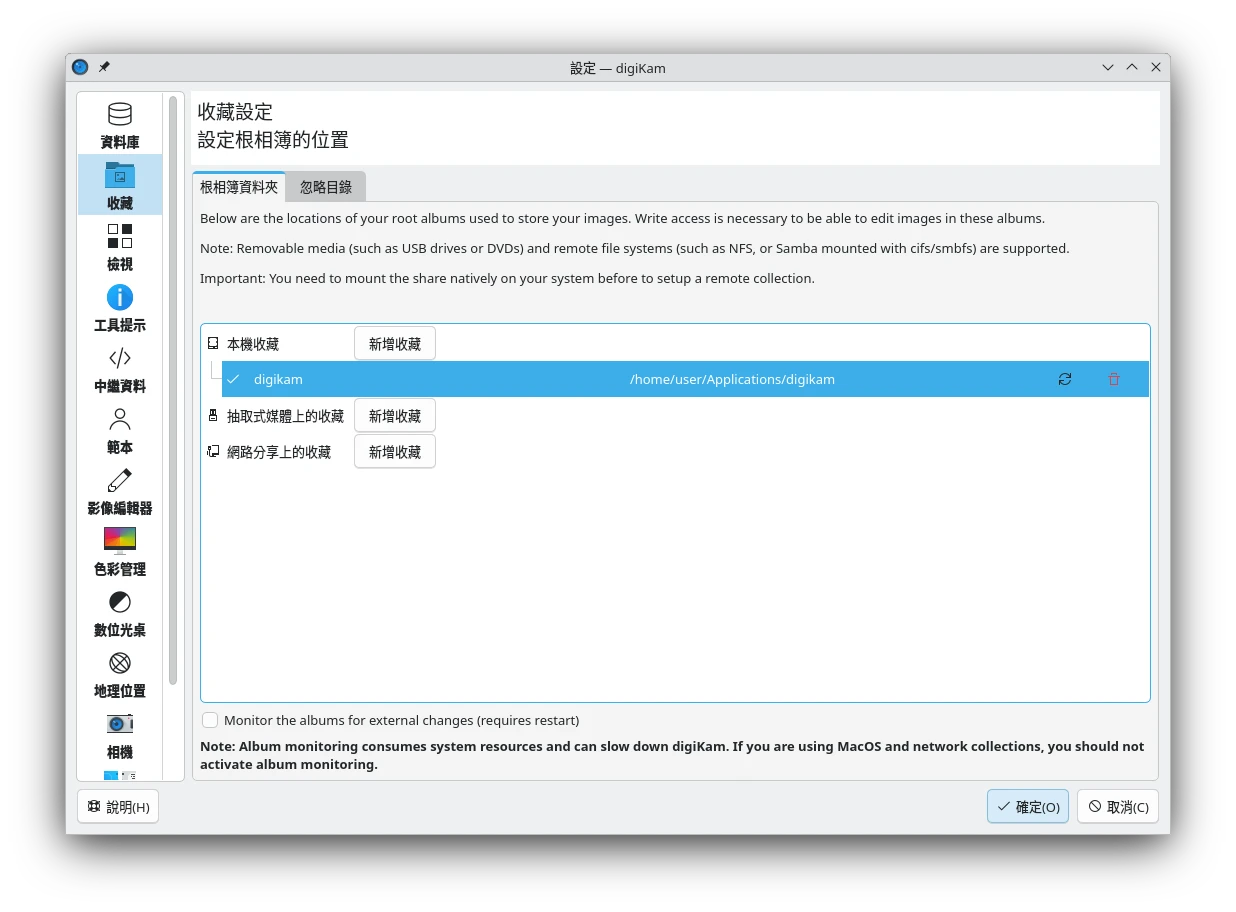The image size is (1236, 912).
Task: Enable Monitor the albums for external changes
Action: pos(210,720)
